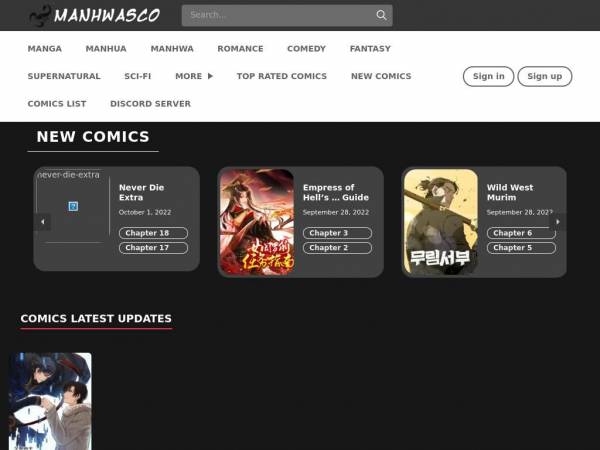Click the October 1, 2022 date
Screen dimensions: 600x450
[x=145, y=212]
